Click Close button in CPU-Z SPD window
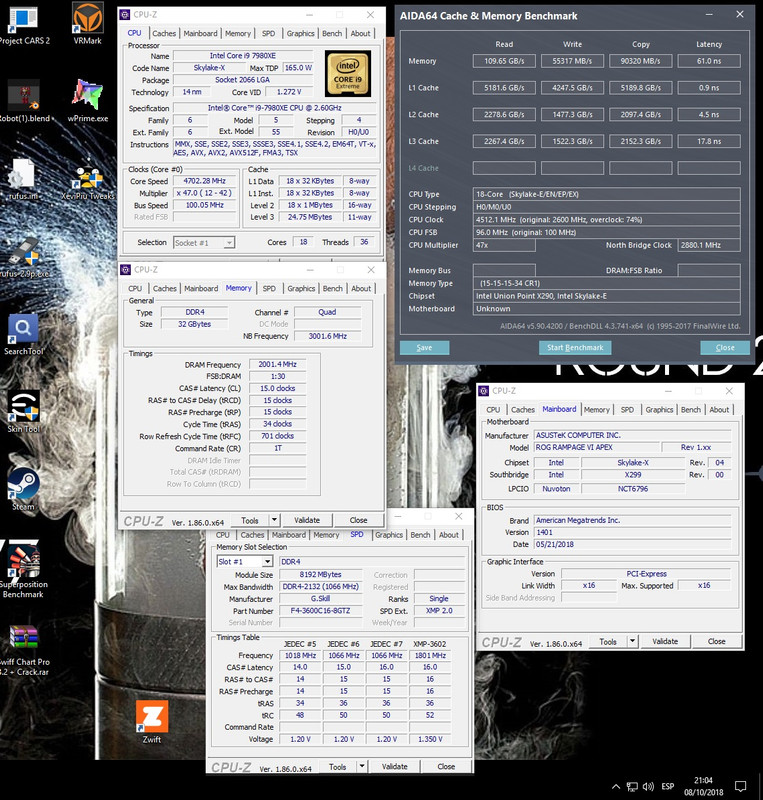Image resolution: width=763 pixels, height=800 pixels. 446,766
